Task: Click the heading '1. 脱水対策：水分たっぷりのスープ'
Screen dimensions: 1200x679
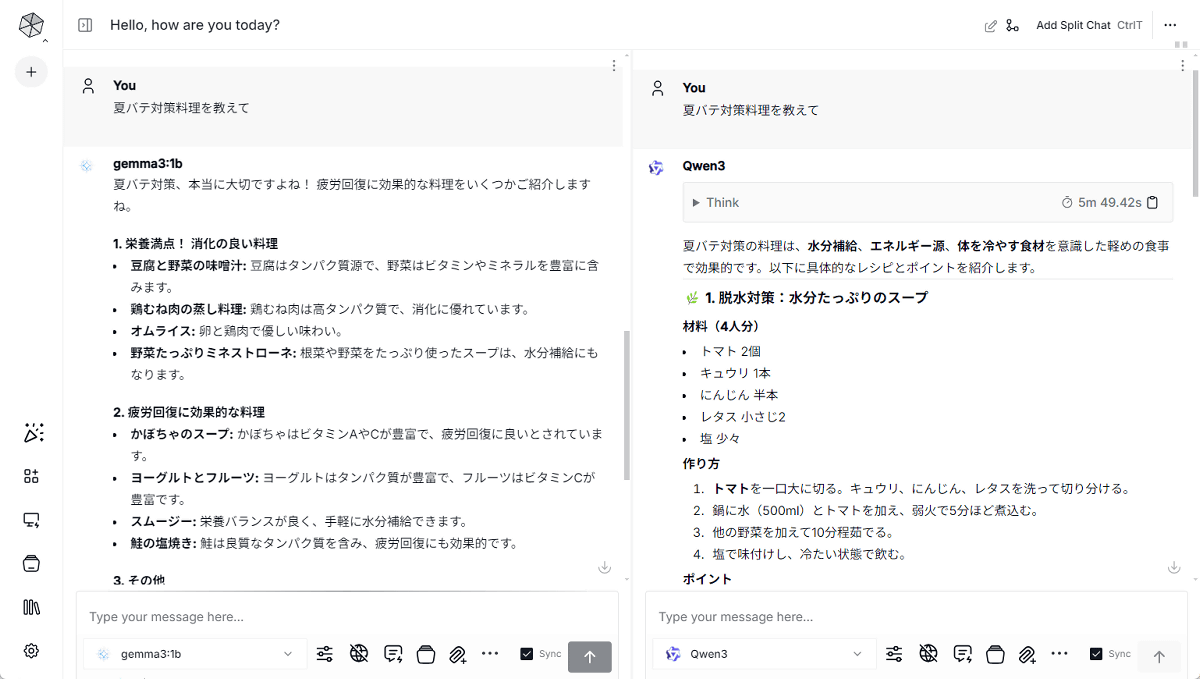Action: (816, 298)
